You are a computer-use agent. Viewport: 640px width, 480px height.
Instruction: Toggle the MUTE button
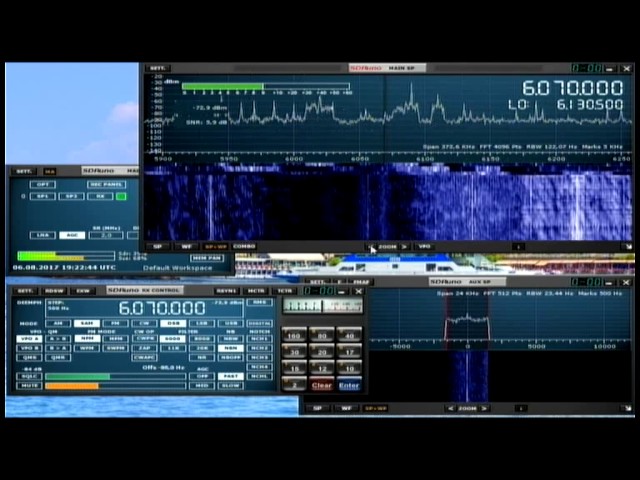tap(29, 386)
